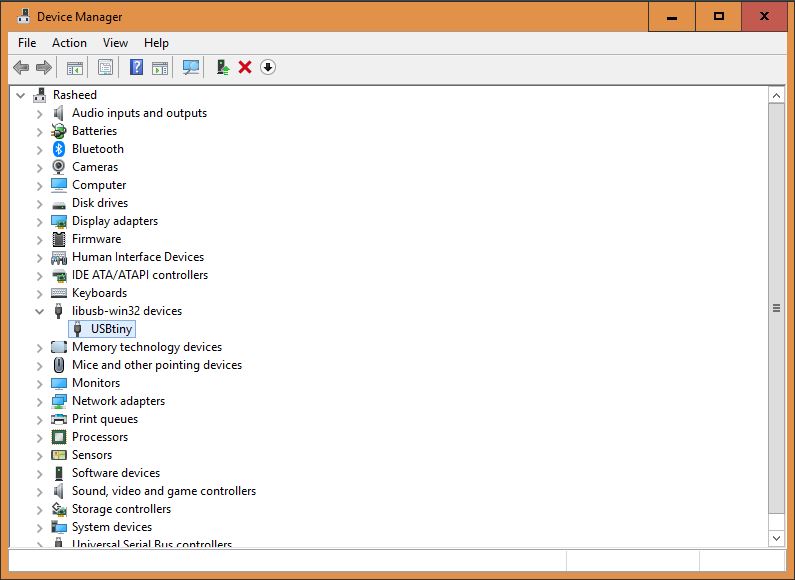Expand the Monitors node

pyautogui.click(x=40, y=384)
